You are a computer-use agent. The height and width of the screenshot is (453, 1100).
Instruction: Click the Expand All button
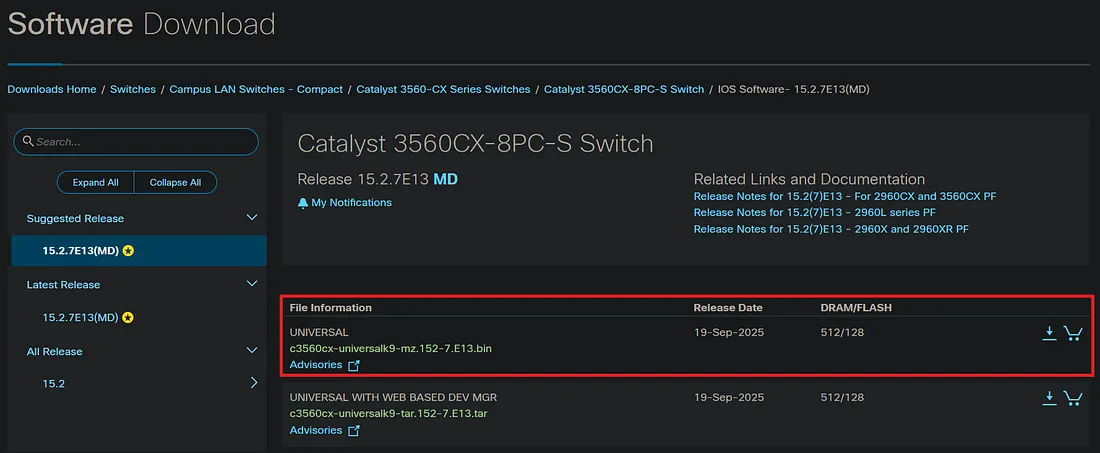[x=95, y=182]
